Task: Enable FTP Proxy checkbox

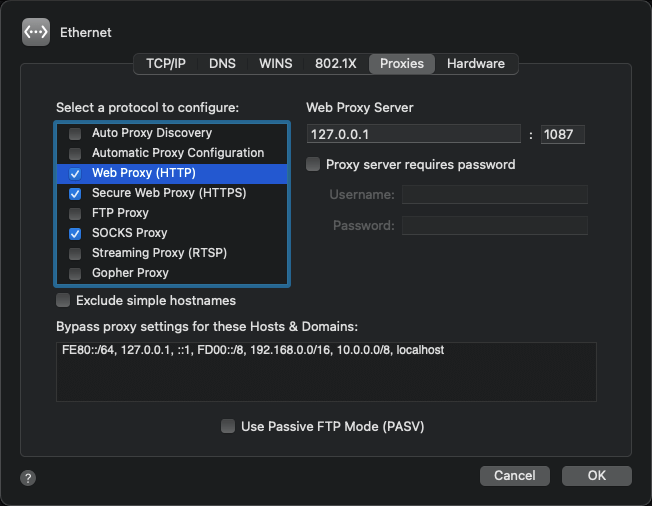Action: 75,213
